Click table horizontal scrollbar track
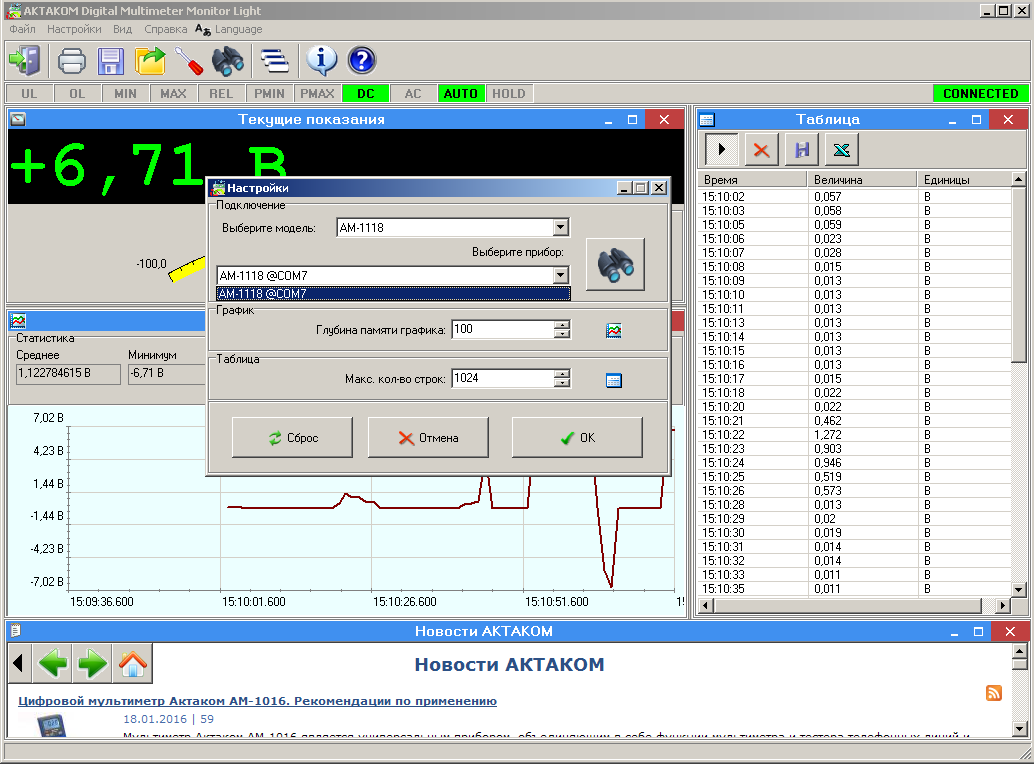Screen dimensions: 1034x764 [x=847, y=605]
